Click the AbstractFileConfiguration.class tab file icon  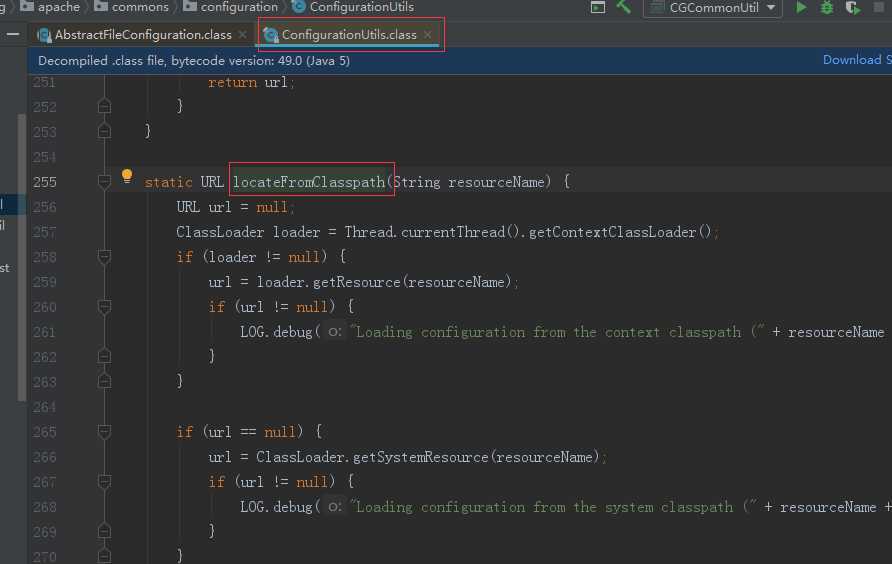pyautogui.click(x=44, y=35)
